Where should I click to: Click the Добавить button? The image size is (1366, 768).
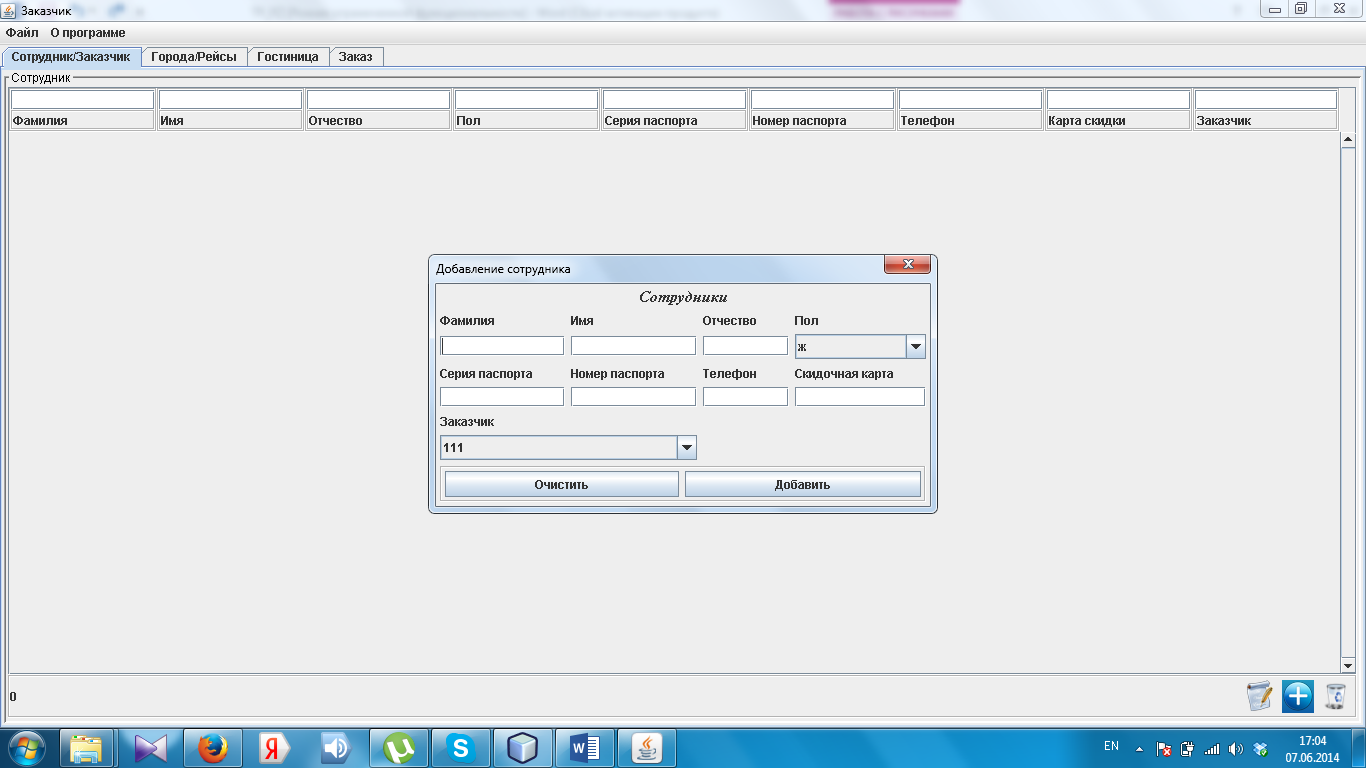click(x=802, y=485)
